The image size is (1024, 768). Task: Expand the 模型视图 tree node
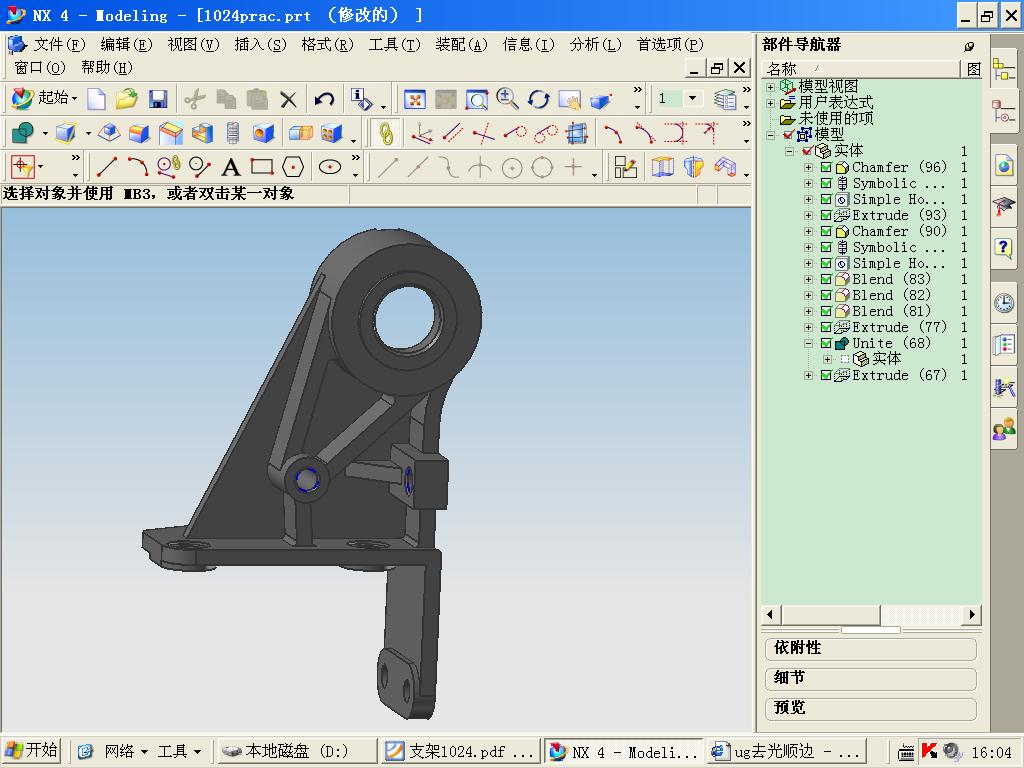click(x=771, y=87)
